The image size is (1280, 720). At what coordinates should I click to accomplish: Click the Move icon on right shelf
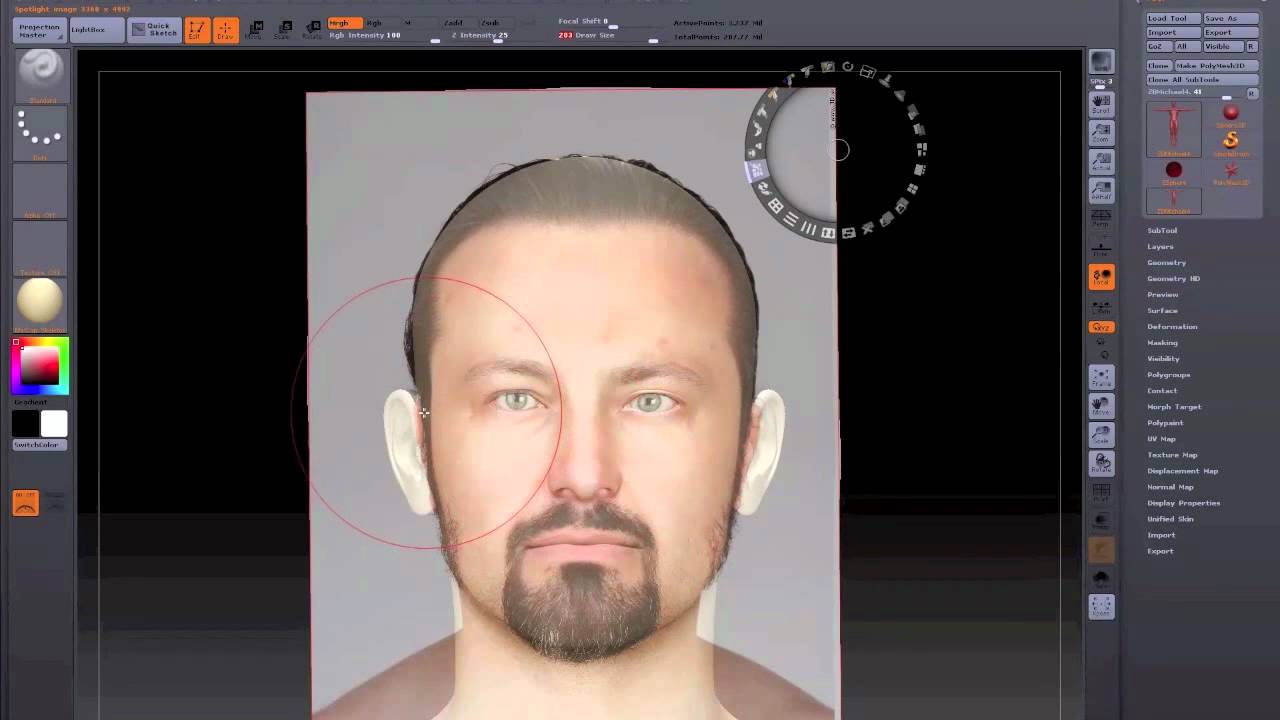coord(1101,406)
